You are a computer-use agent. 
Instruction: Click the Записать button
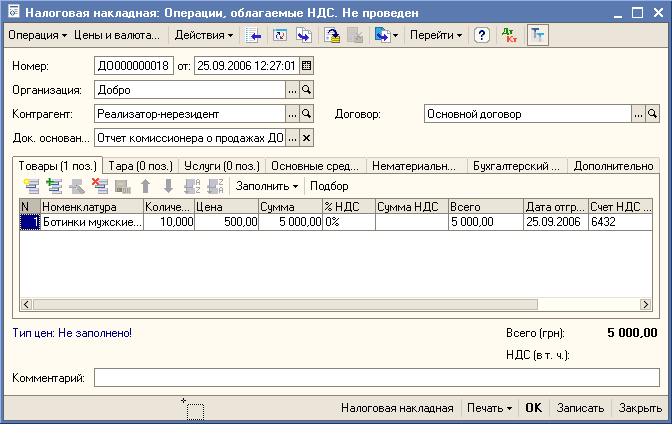pos(580,408)
